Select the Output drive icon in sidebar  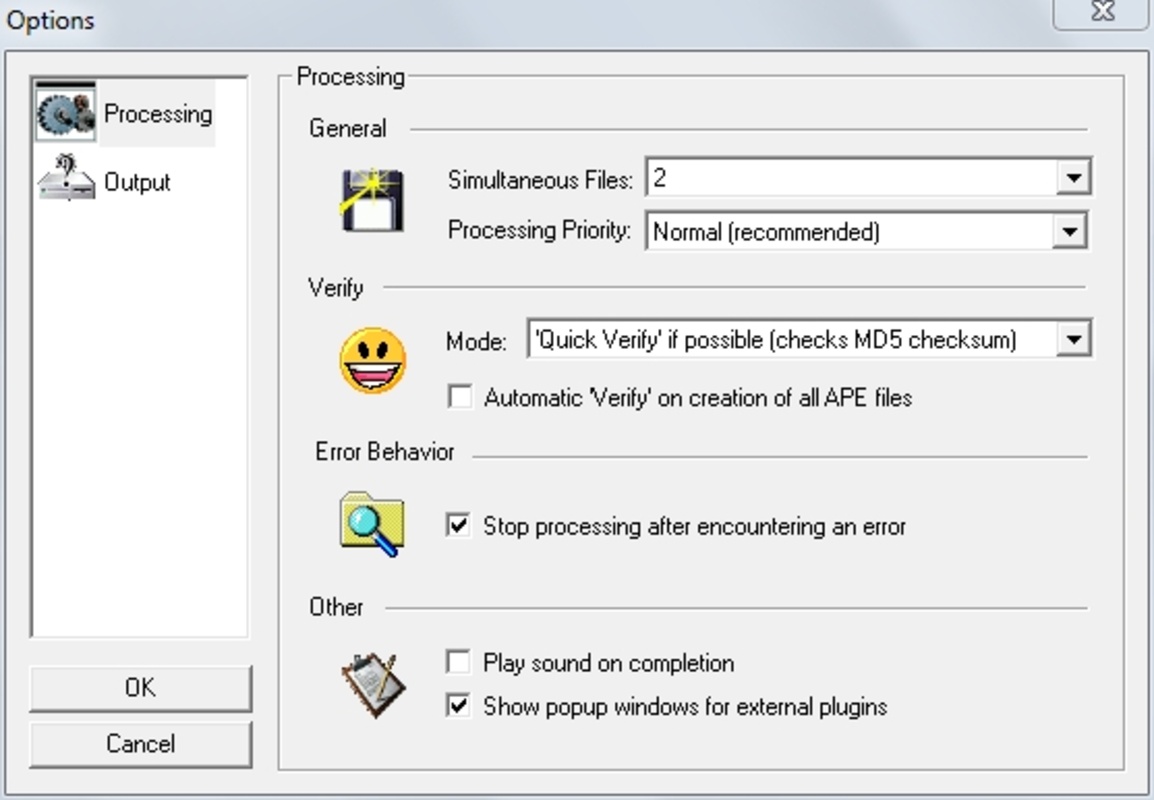pyautogui.click(x=66, y=177)
